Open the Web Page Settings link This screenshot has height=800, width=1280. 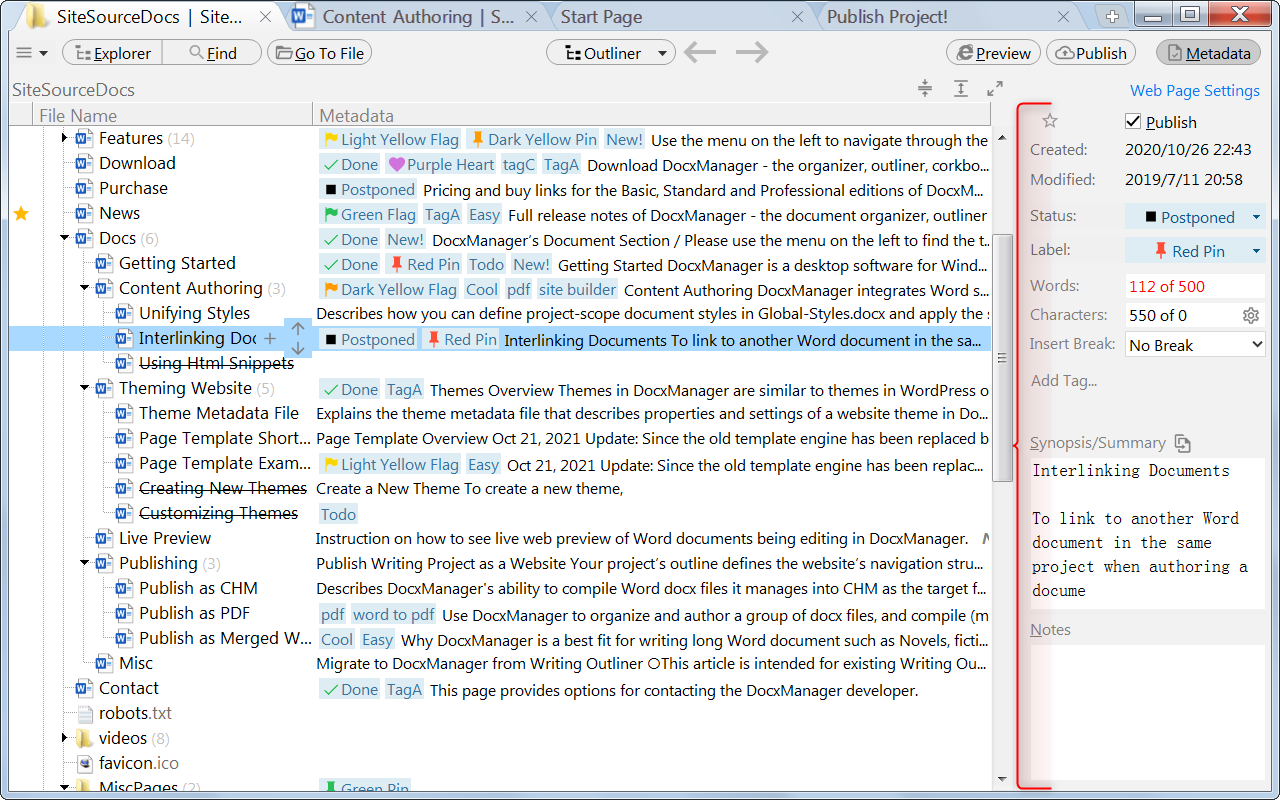tap(1194, 90)
